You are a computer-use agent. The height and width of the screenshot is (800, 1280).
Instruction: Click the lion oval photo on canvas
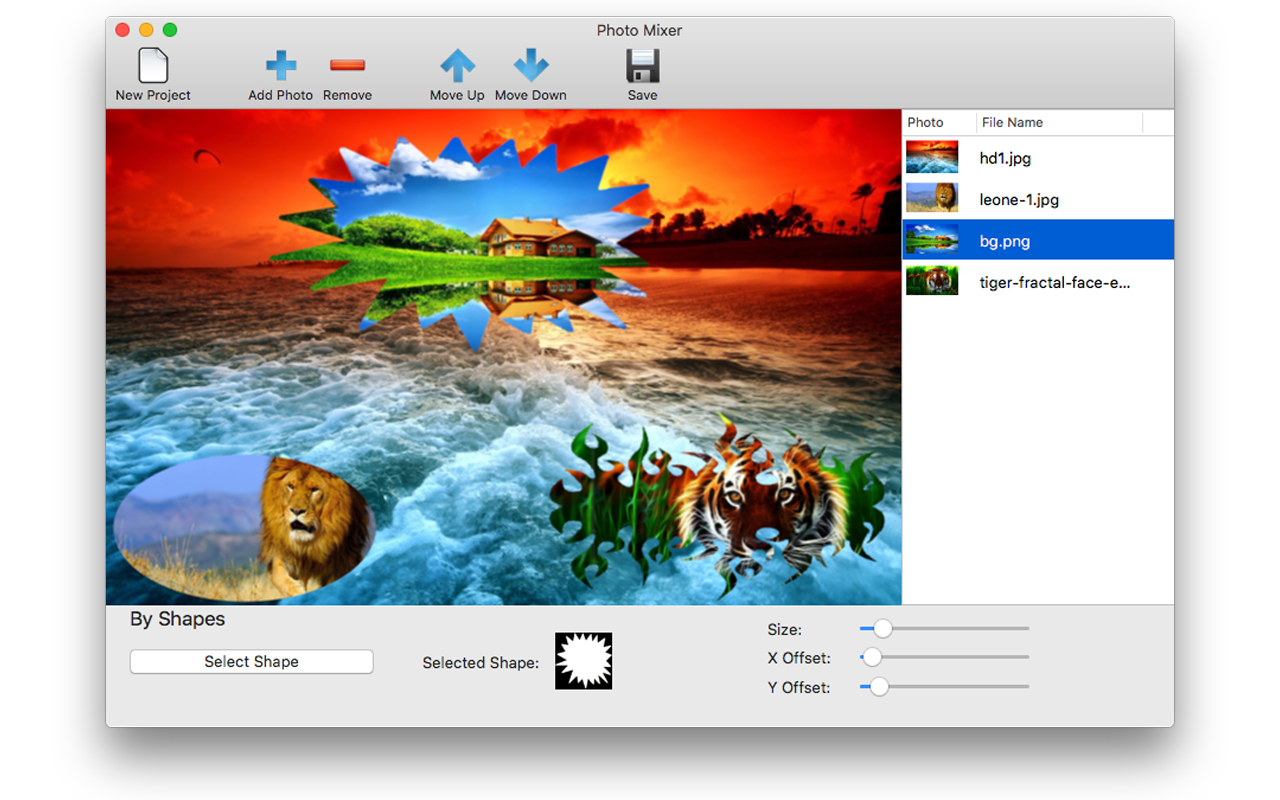(245, 527)
